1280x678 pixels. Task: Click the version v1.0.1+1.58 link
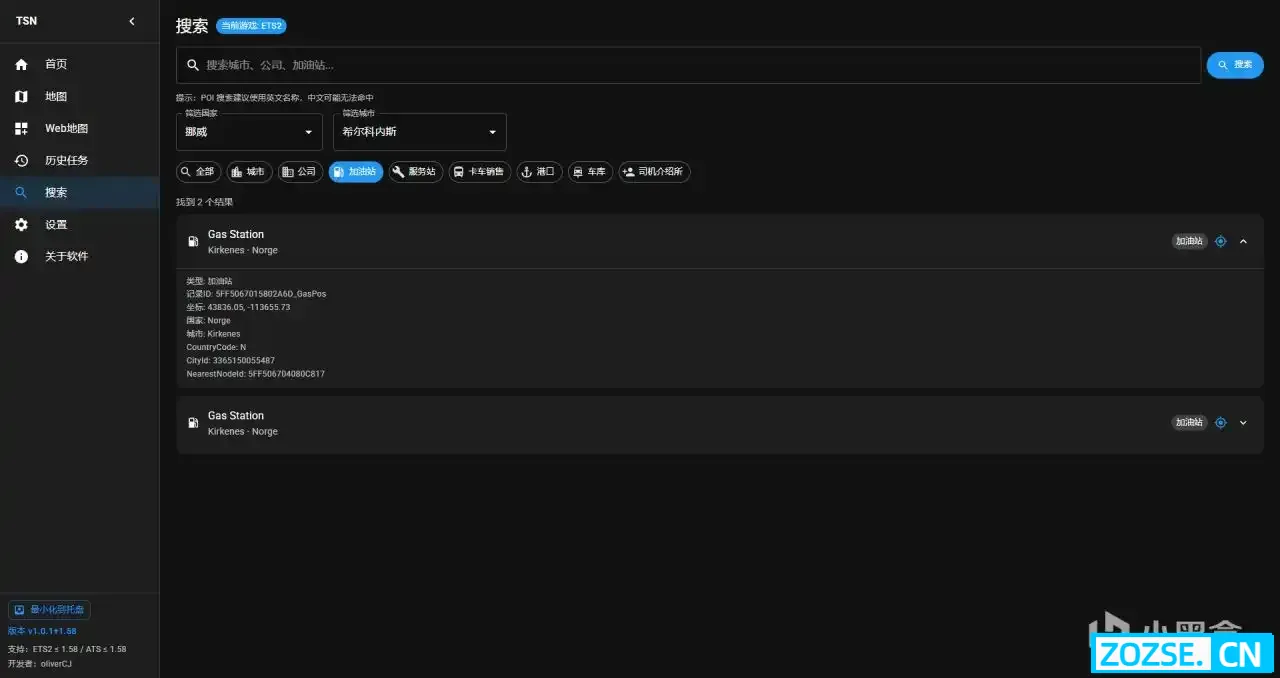point(42,632)
